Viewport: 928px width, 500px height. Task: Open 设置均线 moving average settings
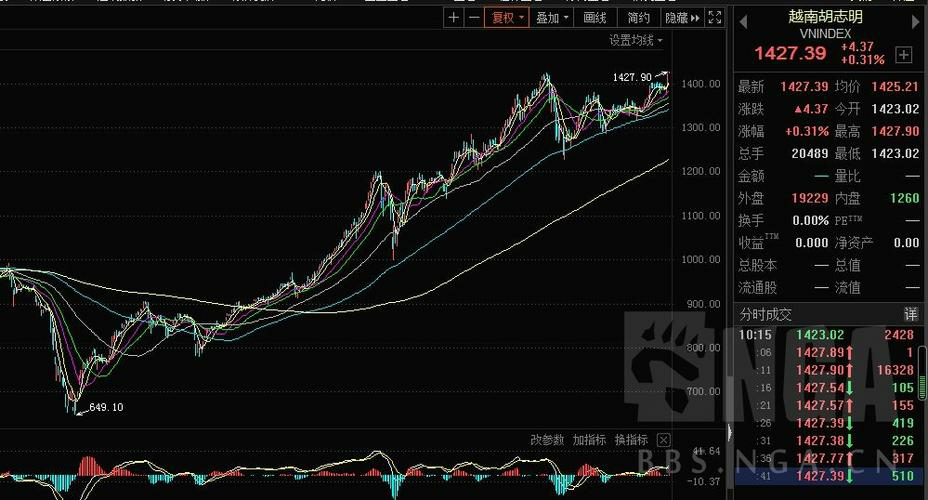636,40
